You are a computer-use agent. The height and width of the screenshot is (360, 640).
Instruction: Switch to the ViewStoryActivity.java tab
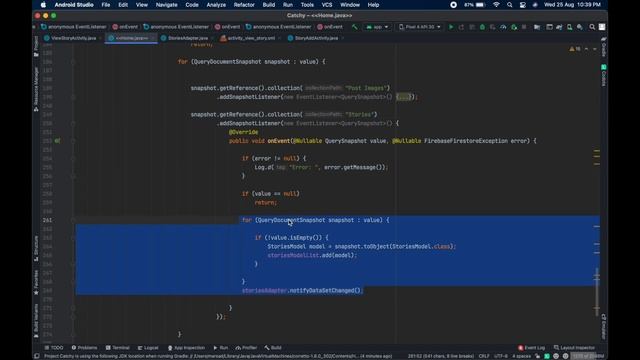[73, 38]
